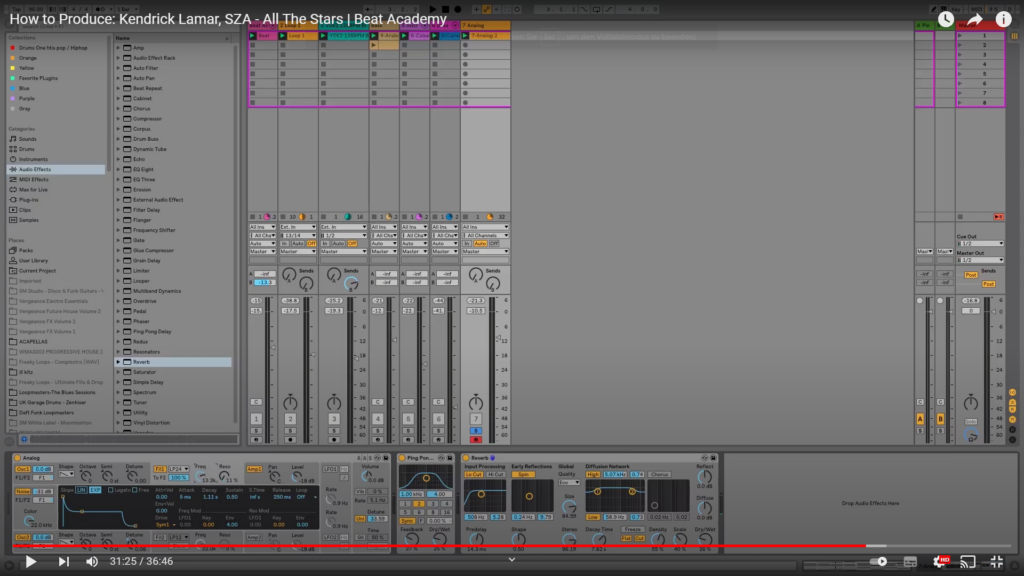The height and width of the screenshot is (576, 1024).
Task: Mute the video volume speaker icon
Action: 92,561
